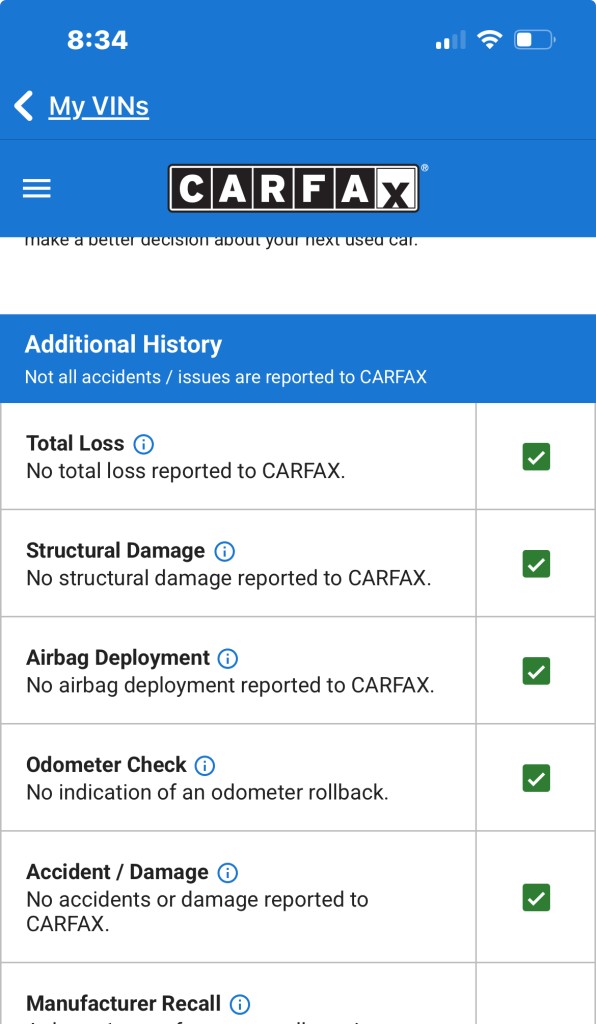This screenshot has width=596, height=1024.
Task: Open the Odometer Check info icon
Action: point(205,765)
